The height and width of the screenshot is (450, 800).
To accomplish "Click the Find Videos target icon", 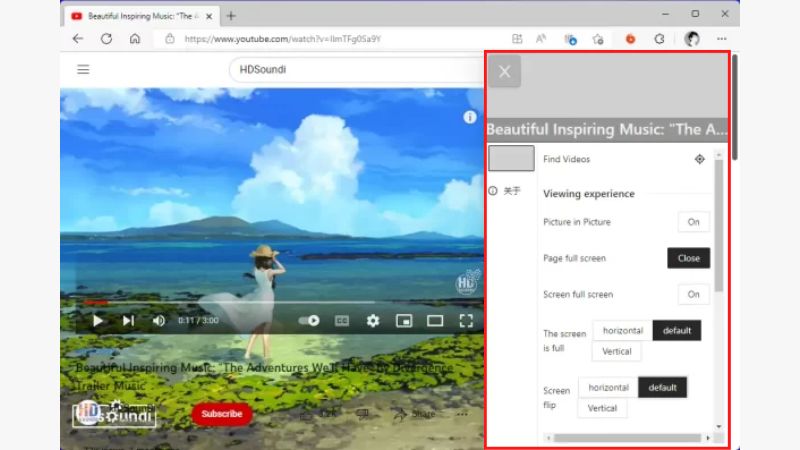I will [700, 159].
